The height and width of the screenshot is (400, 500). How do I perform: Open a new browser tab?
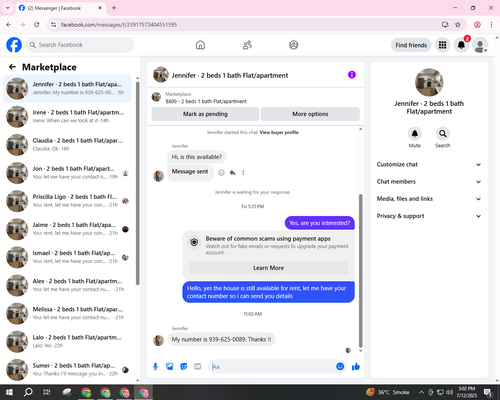pos(114,8)
